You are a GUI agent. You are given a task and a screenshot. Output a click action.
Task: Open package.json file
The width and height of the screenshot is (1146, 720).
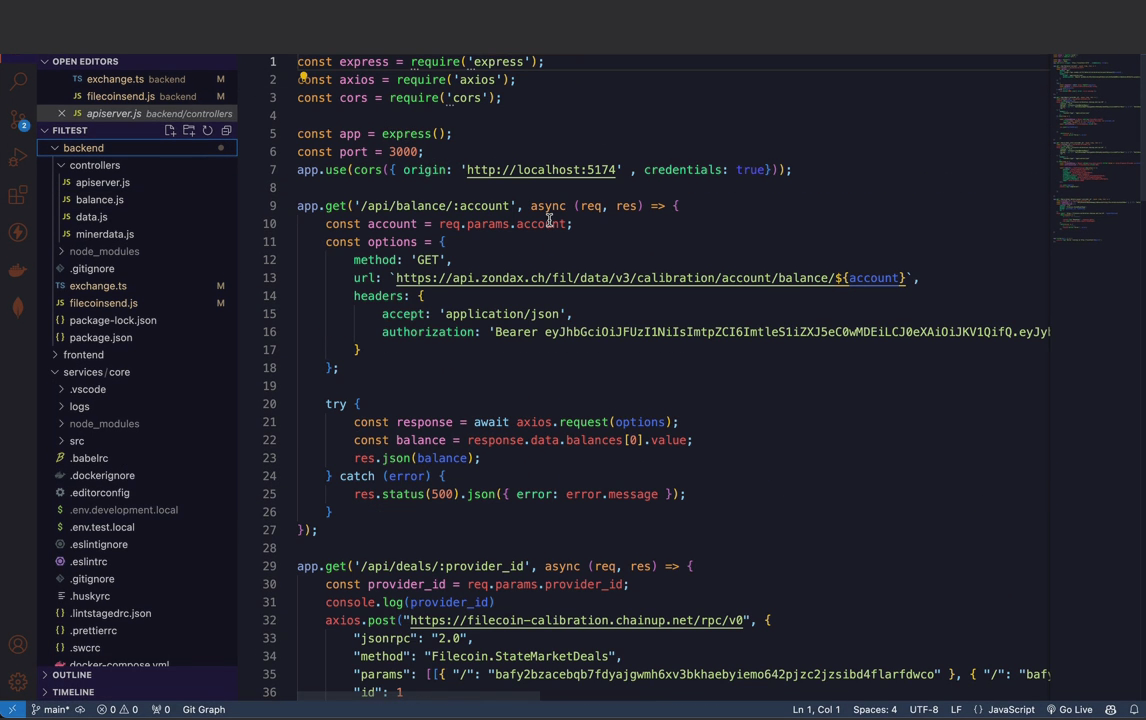[137, 338]
